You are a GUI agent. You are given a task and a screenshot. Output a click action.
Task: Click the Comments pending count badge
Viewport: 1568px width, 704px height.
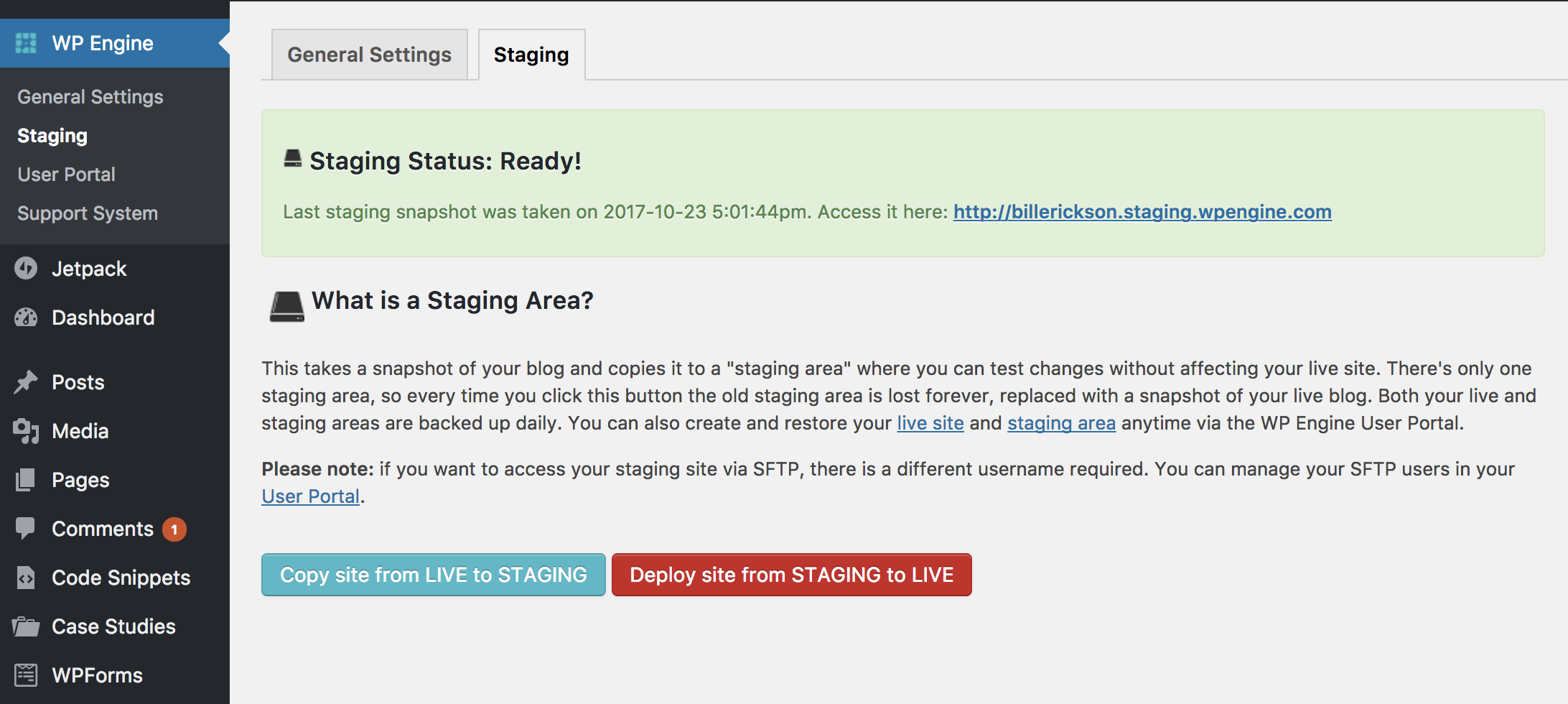tap(174, 529)
